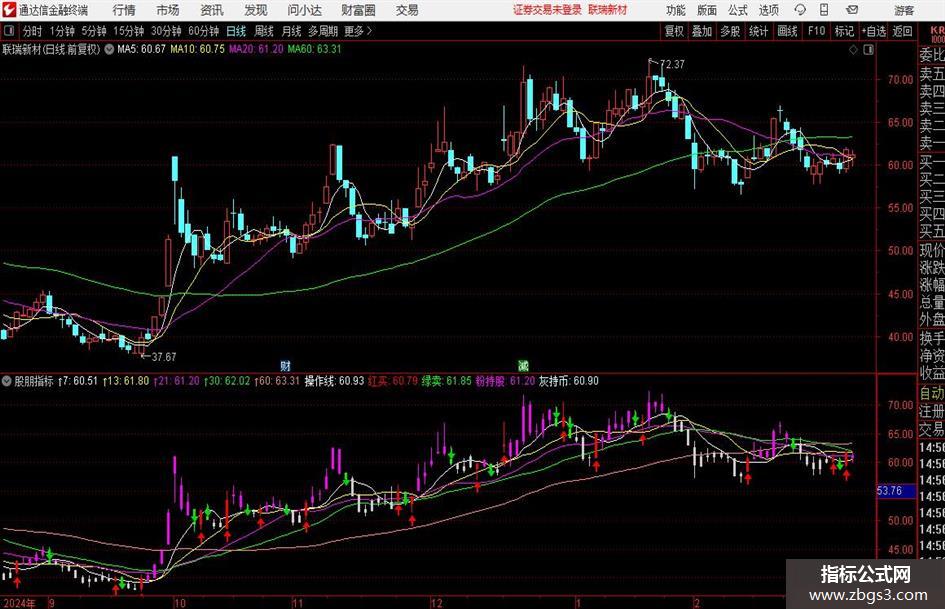The height and width of the screenshot is (609, 945).
Task: Select the 周线 weekly tab
Action: point(264,31)
